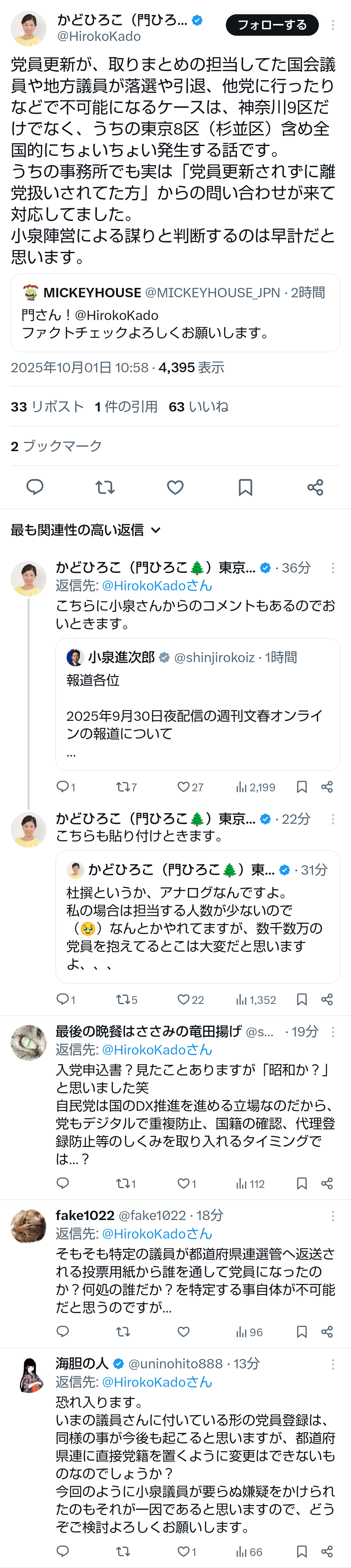Repost the main post

[105, 487]
